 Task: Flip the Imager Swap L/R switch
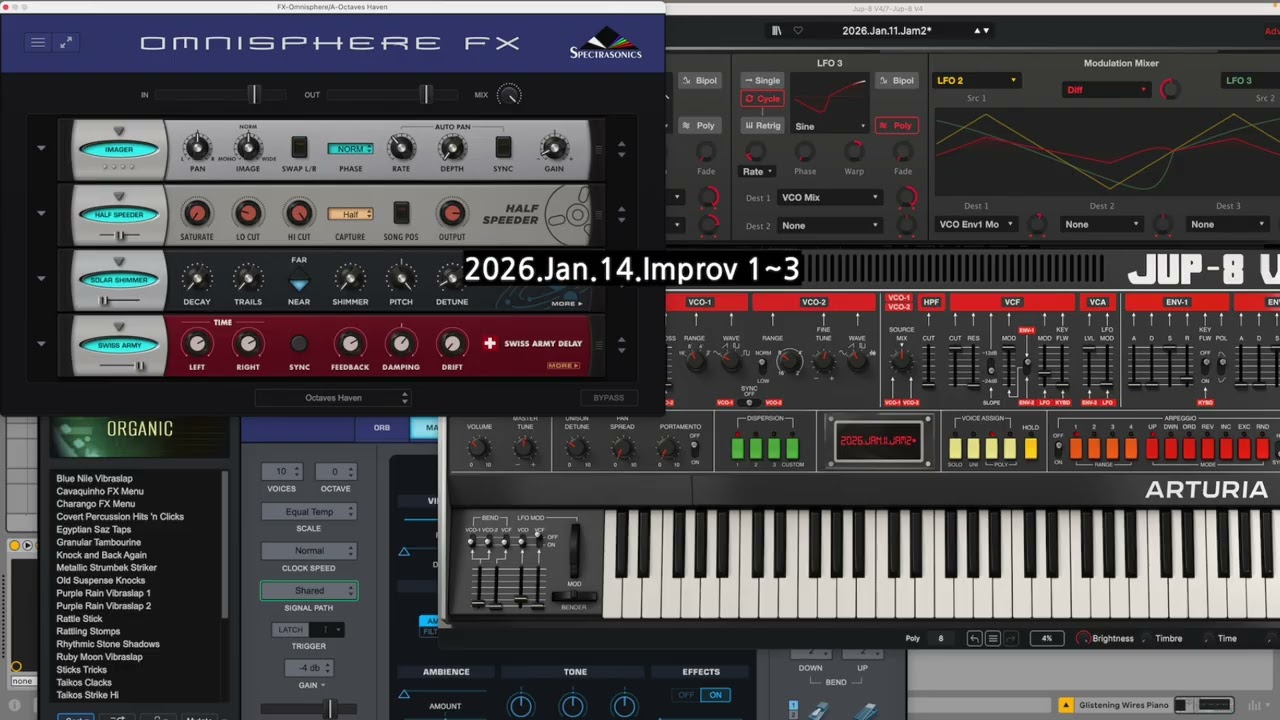pyautogui.click(x=299, y=147)
